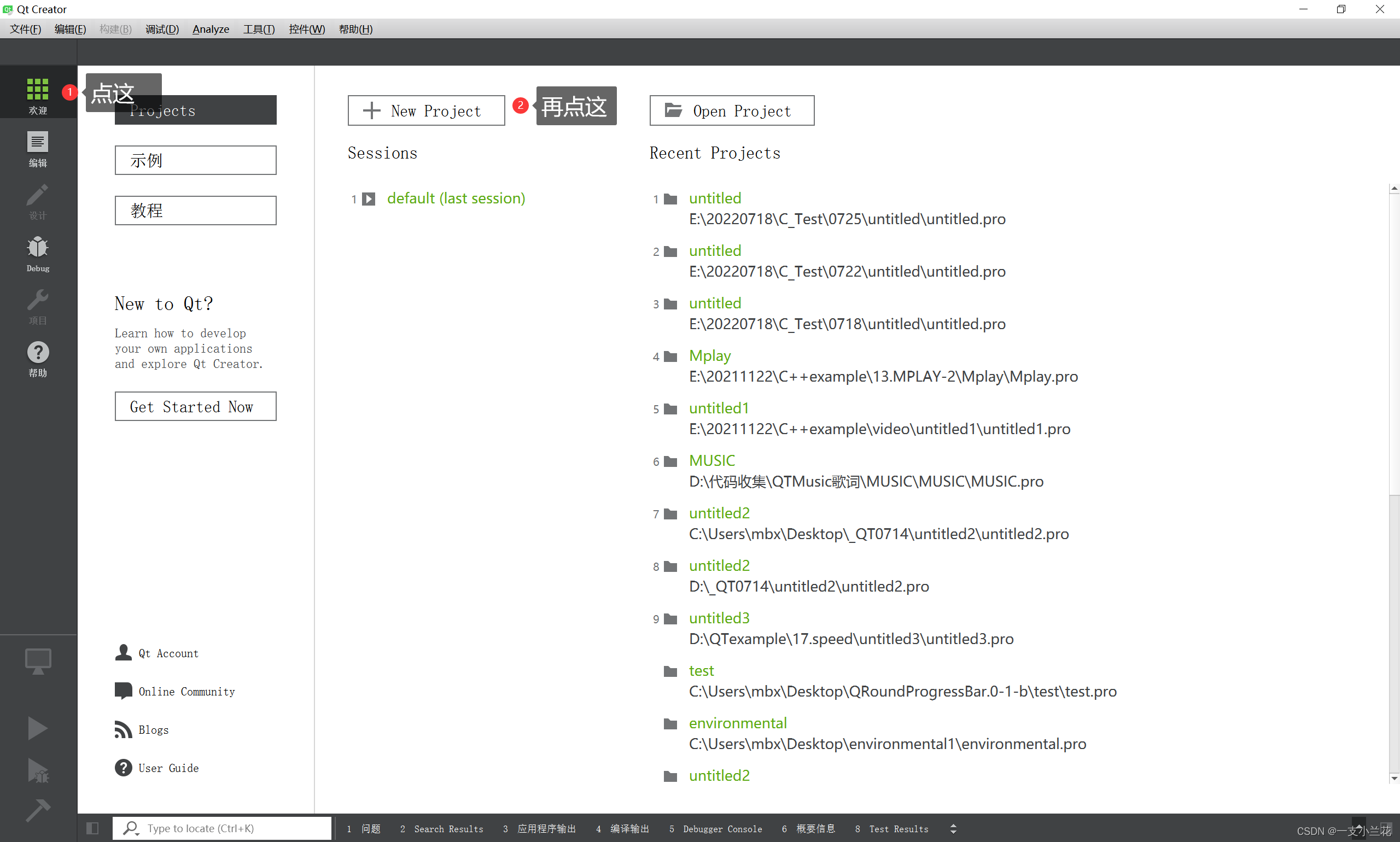Click in the Type to locate field
The image size is (1400, 842).
click(x=222, y=828)
